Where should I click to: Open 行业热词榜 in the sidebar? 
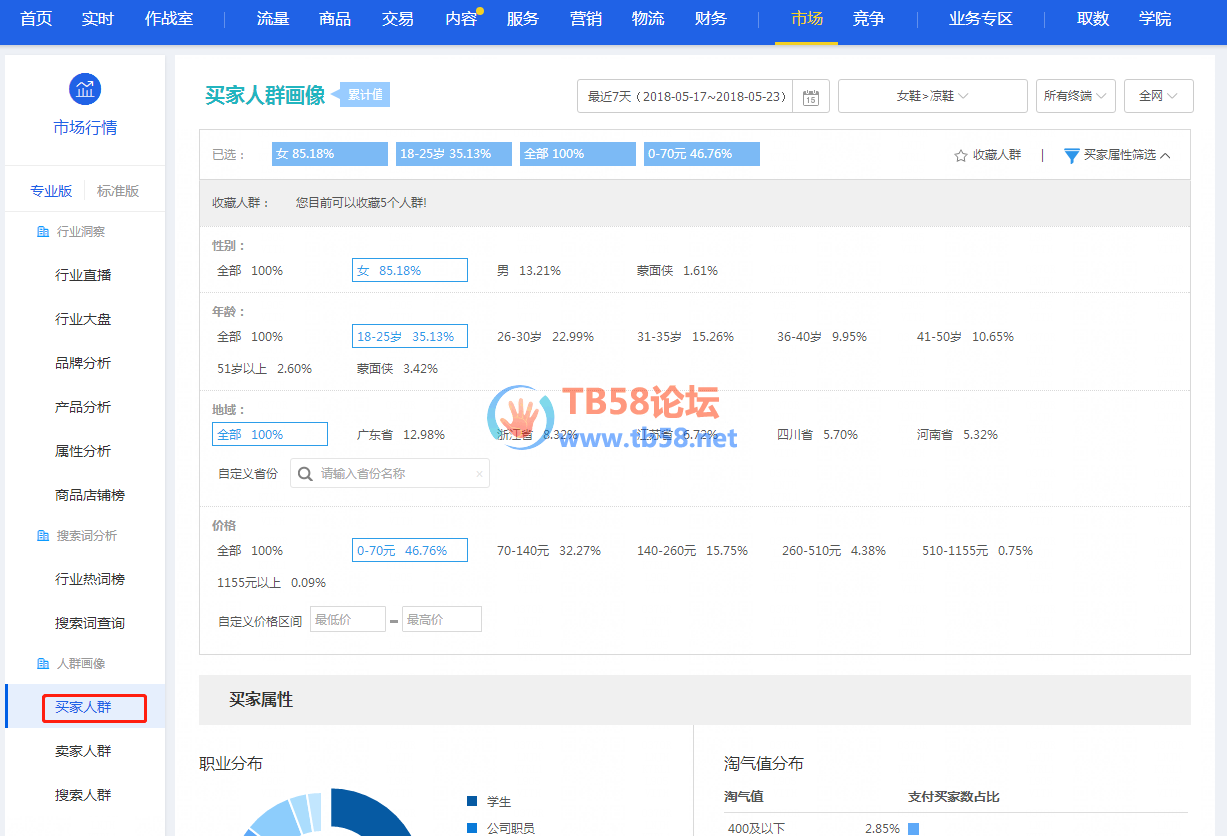click(x=90, y=579)
